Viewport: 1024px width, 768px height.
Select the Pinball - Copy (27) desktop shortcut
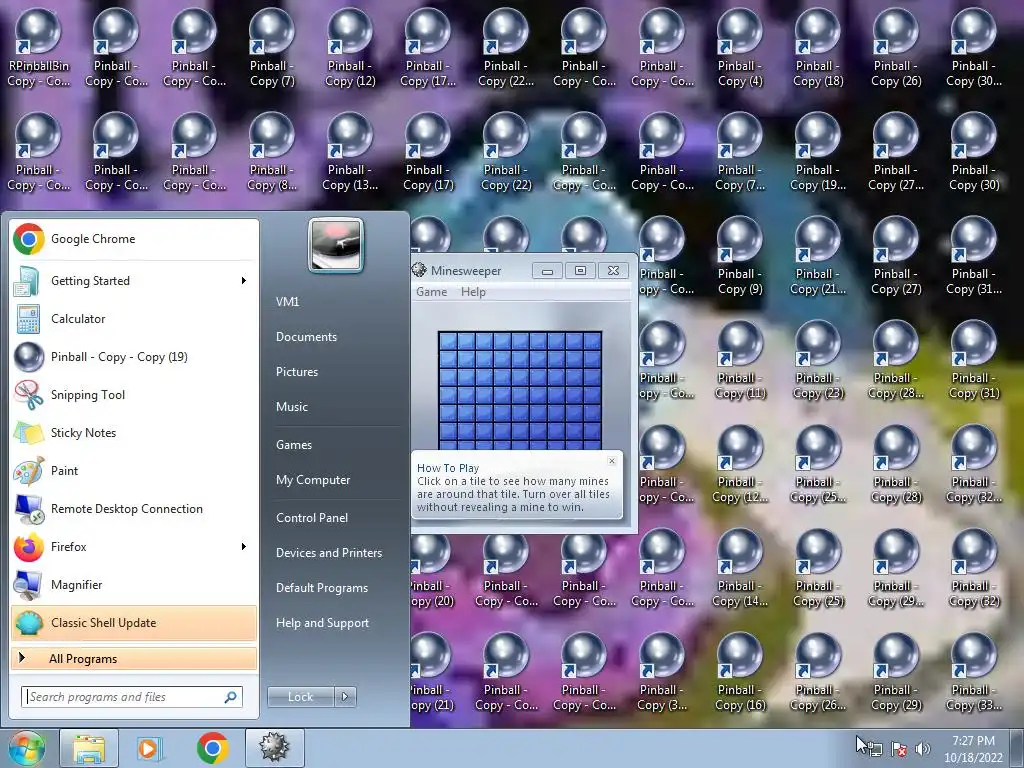point(896,257)
